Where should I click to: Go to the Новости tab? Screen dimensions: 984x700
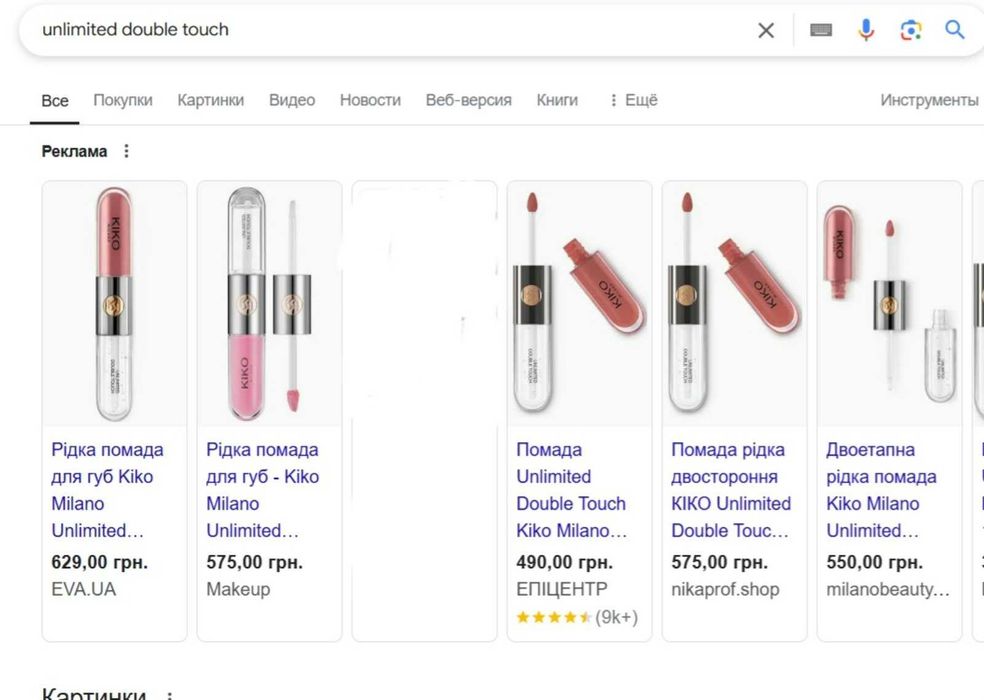click(370, 100)
